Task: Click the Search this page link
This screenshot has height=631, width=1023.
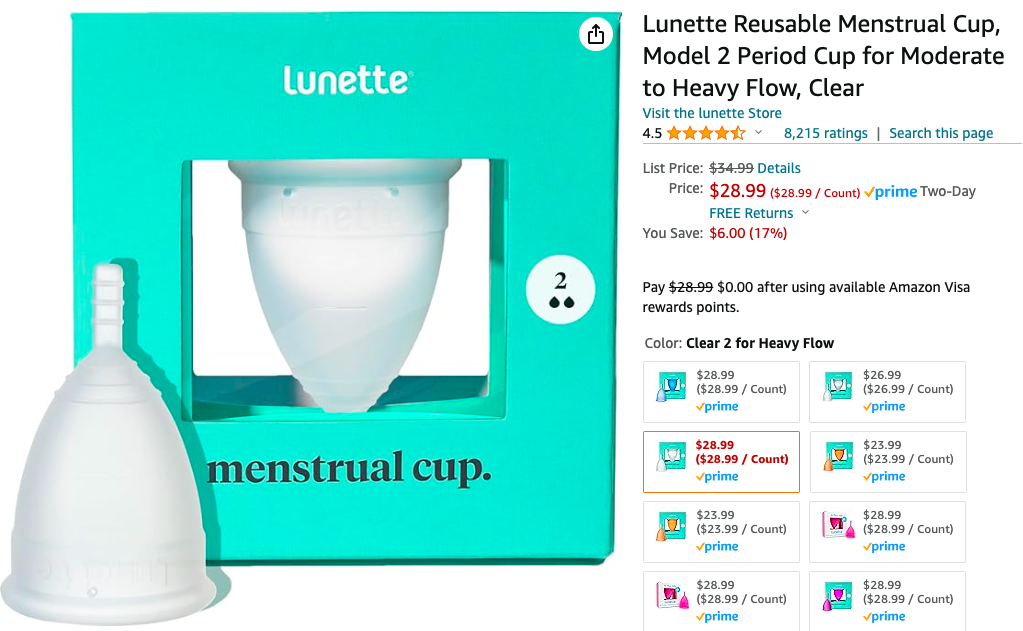Action: tap(941, 133)
